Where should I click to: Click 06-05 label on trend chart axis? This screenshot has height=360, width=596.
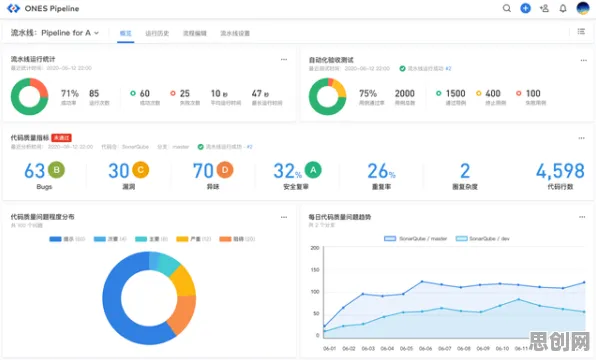pyautogui.click(x=406, y=349)
